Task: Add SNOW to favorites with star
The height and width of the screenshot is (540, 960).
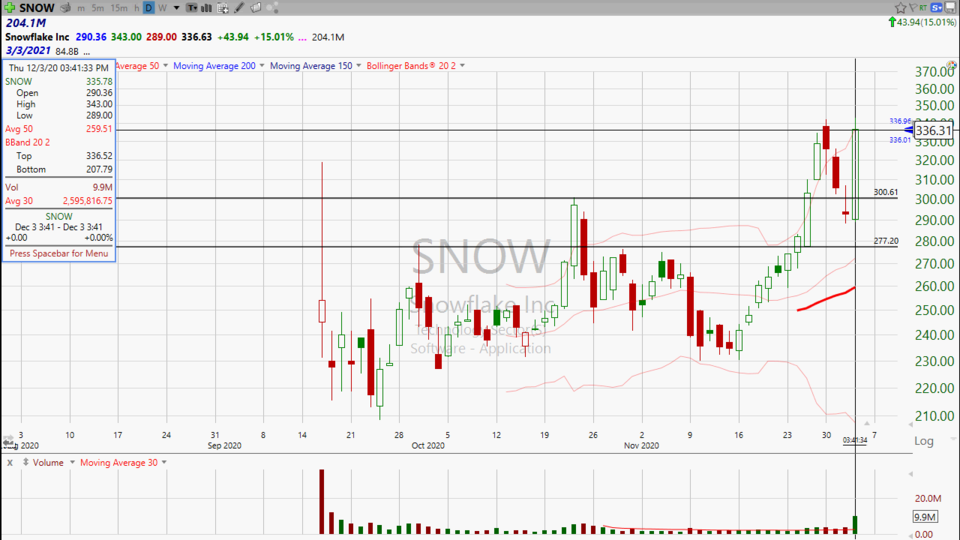Action: point(900,7)
